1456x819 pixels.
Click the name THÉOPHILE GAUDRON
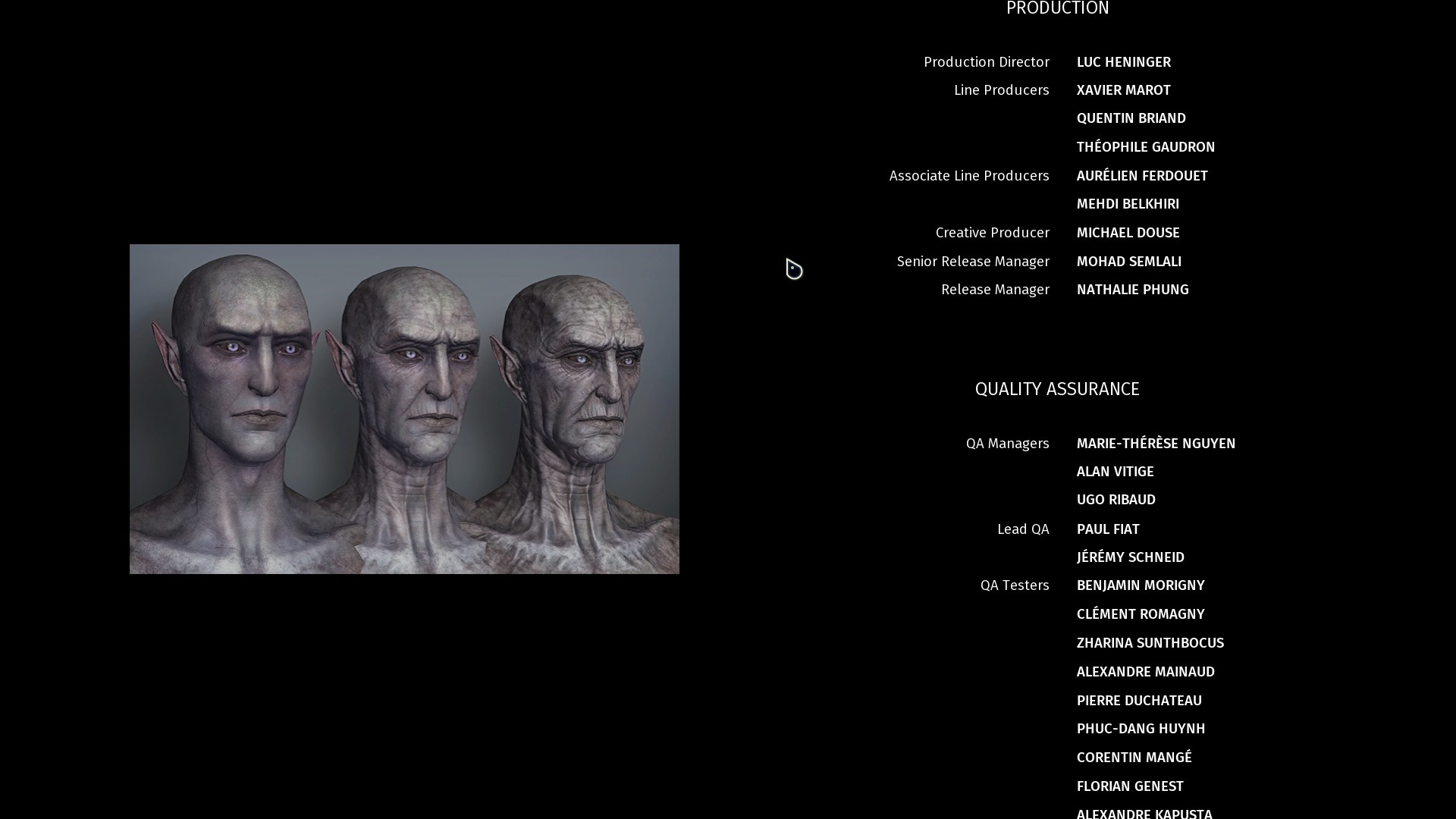click(1145, 147)
